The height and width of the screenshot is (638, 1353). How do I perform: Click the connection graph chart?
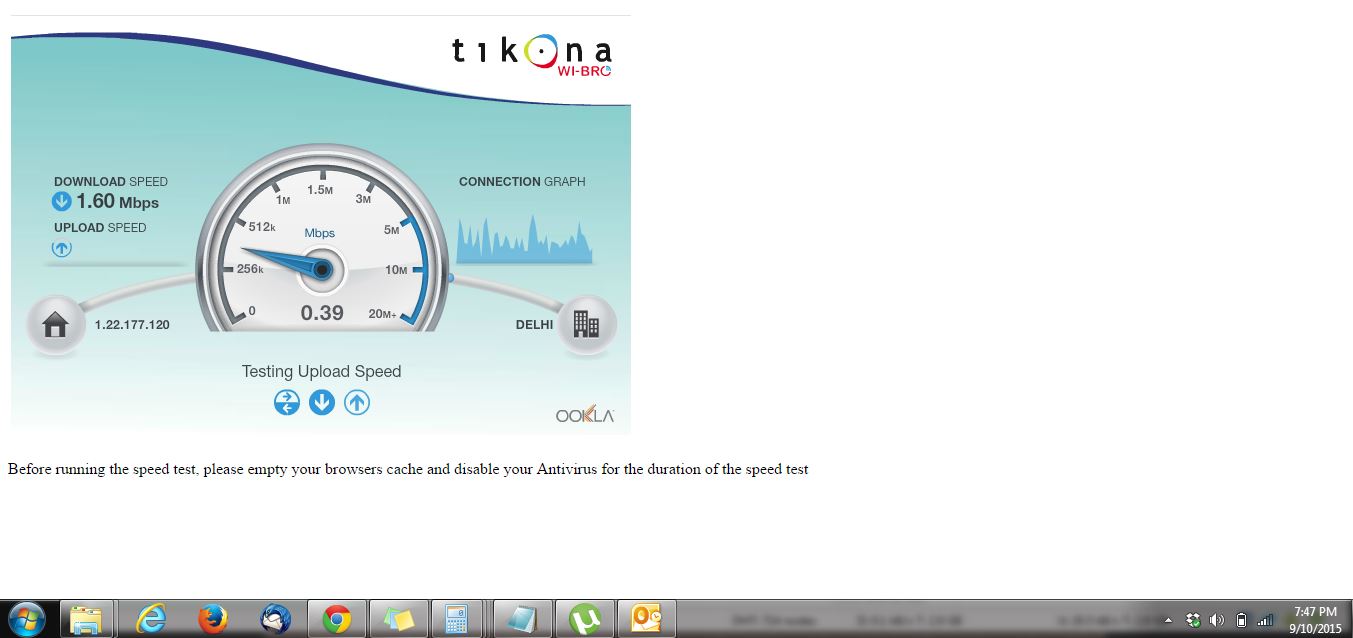(x=524, y=239)
